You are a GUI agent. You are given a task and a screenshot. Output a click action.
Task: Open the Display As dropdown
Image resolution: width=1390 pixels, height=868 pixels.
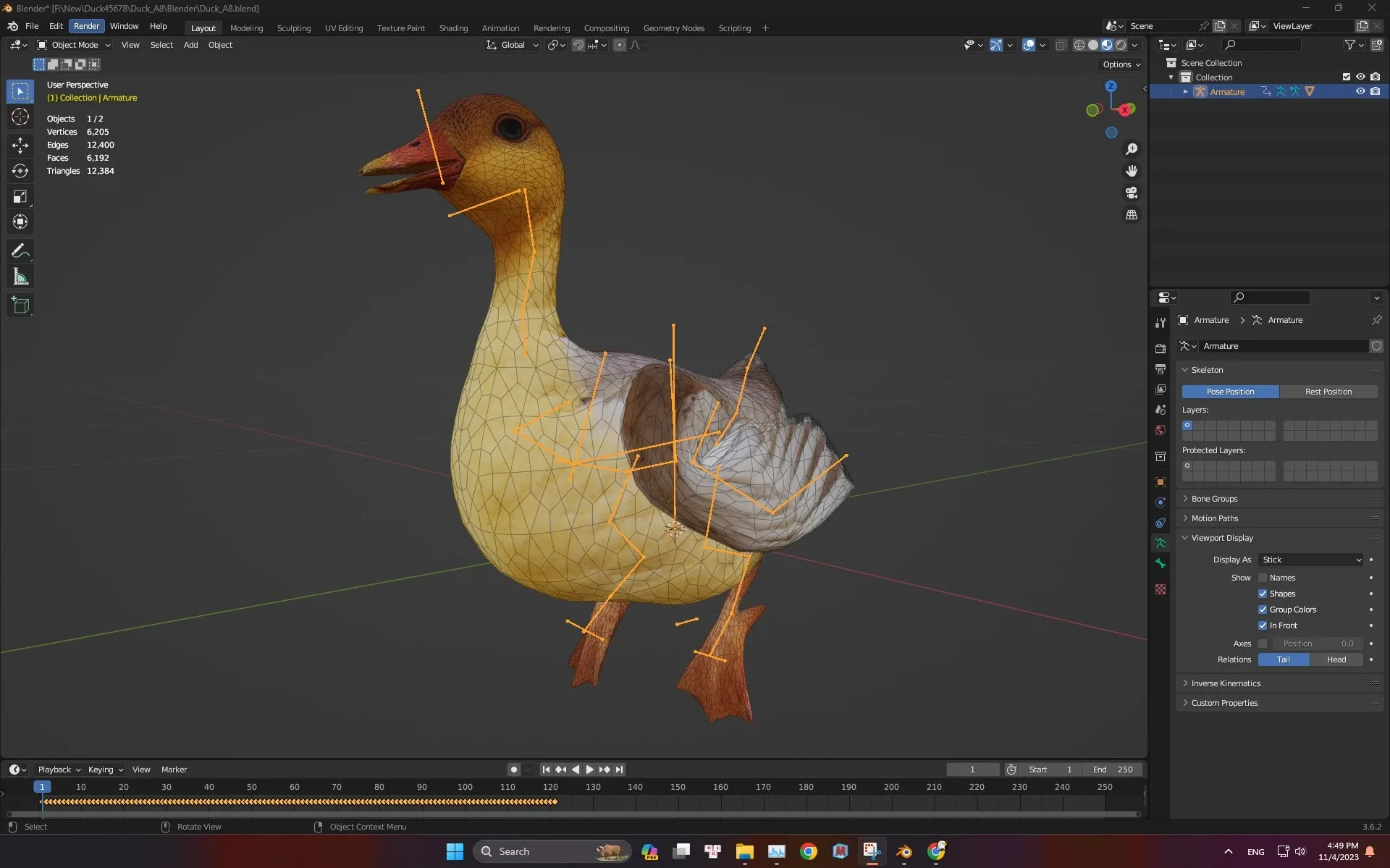click(1310, 560)
